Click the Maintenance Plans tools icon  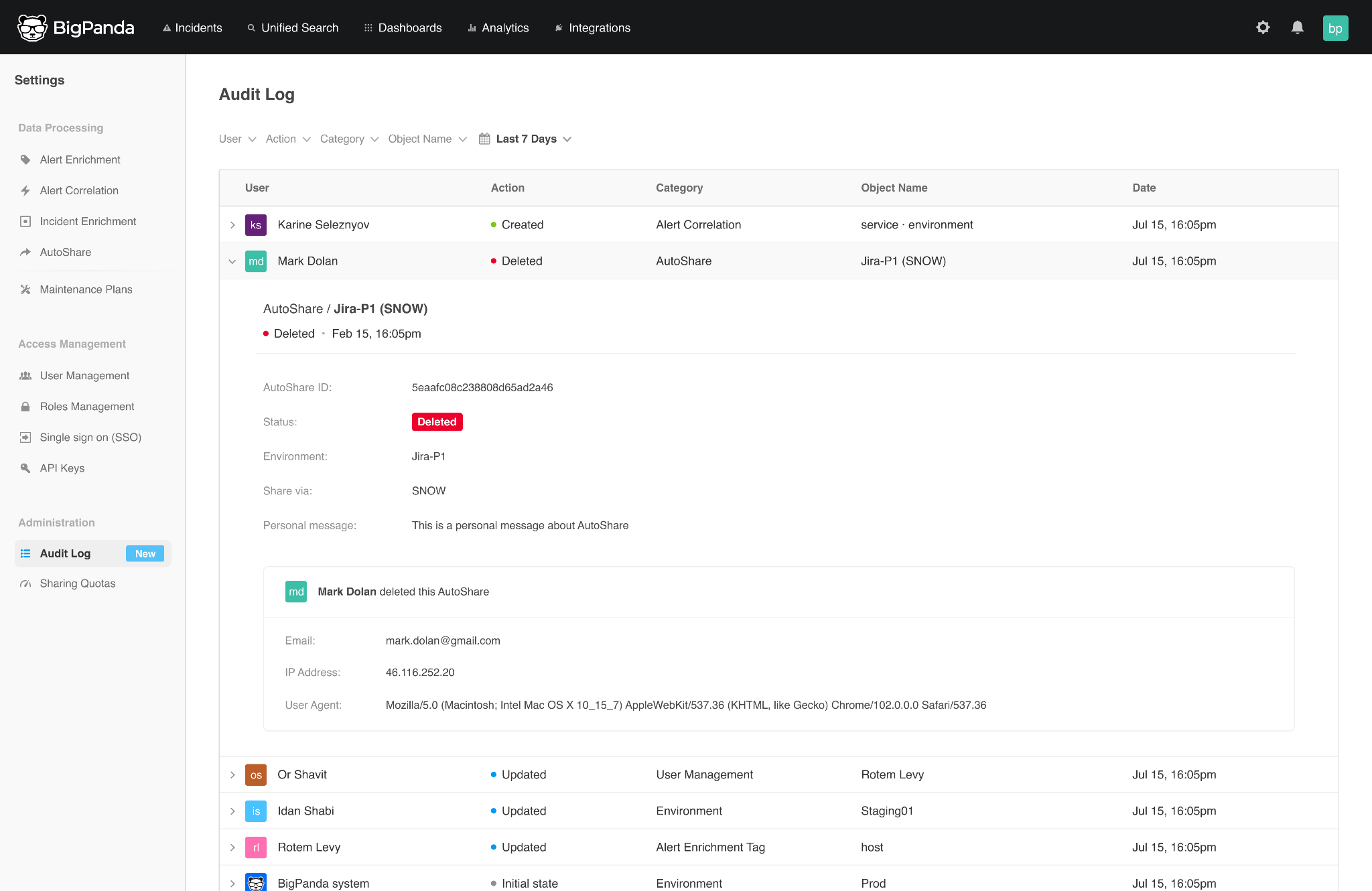click(x=25, y=289)
